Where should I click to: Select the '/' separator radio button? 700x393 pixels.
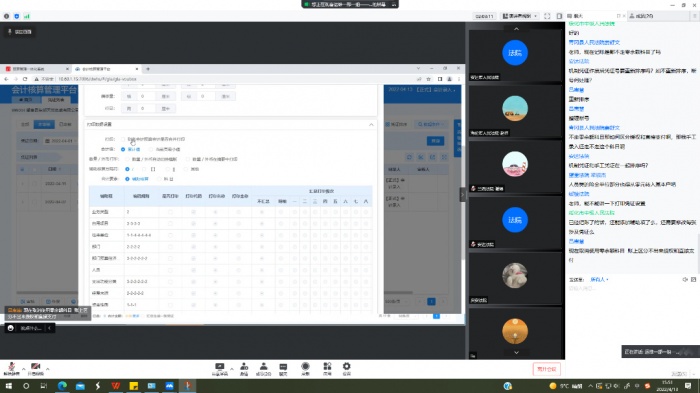pos(127,169)
